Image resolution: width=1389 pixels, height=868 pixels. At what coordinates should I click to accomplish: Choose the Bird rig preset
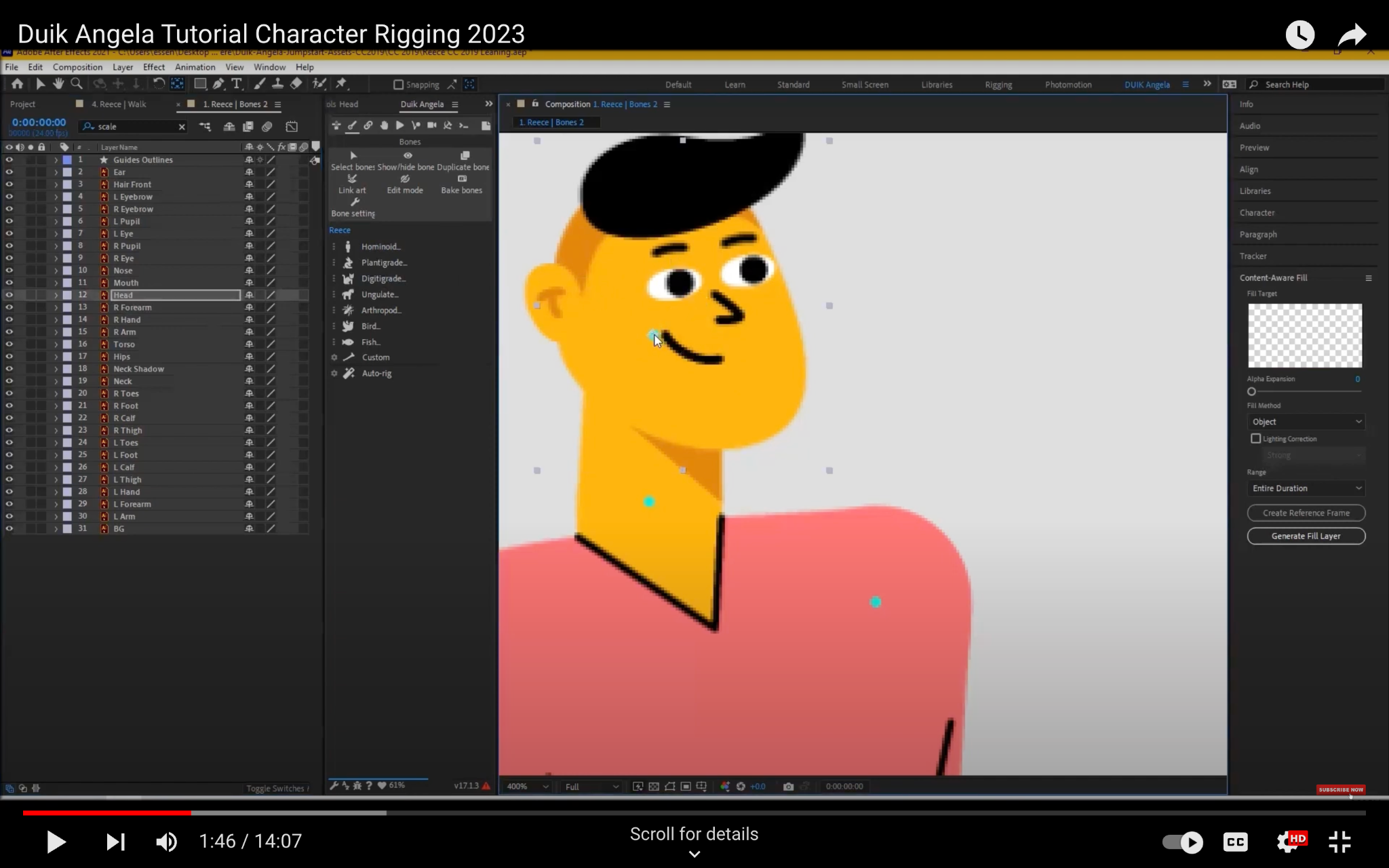370,326
